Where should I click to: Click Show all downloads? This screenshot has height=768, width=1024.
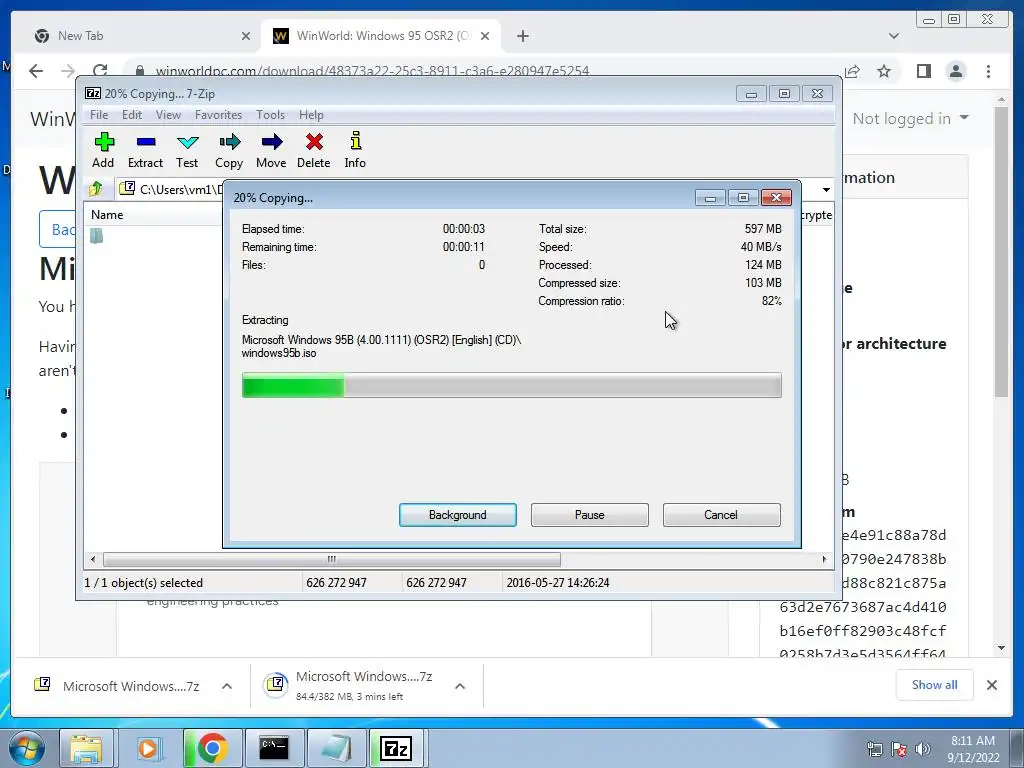click(x=935, y=685)
